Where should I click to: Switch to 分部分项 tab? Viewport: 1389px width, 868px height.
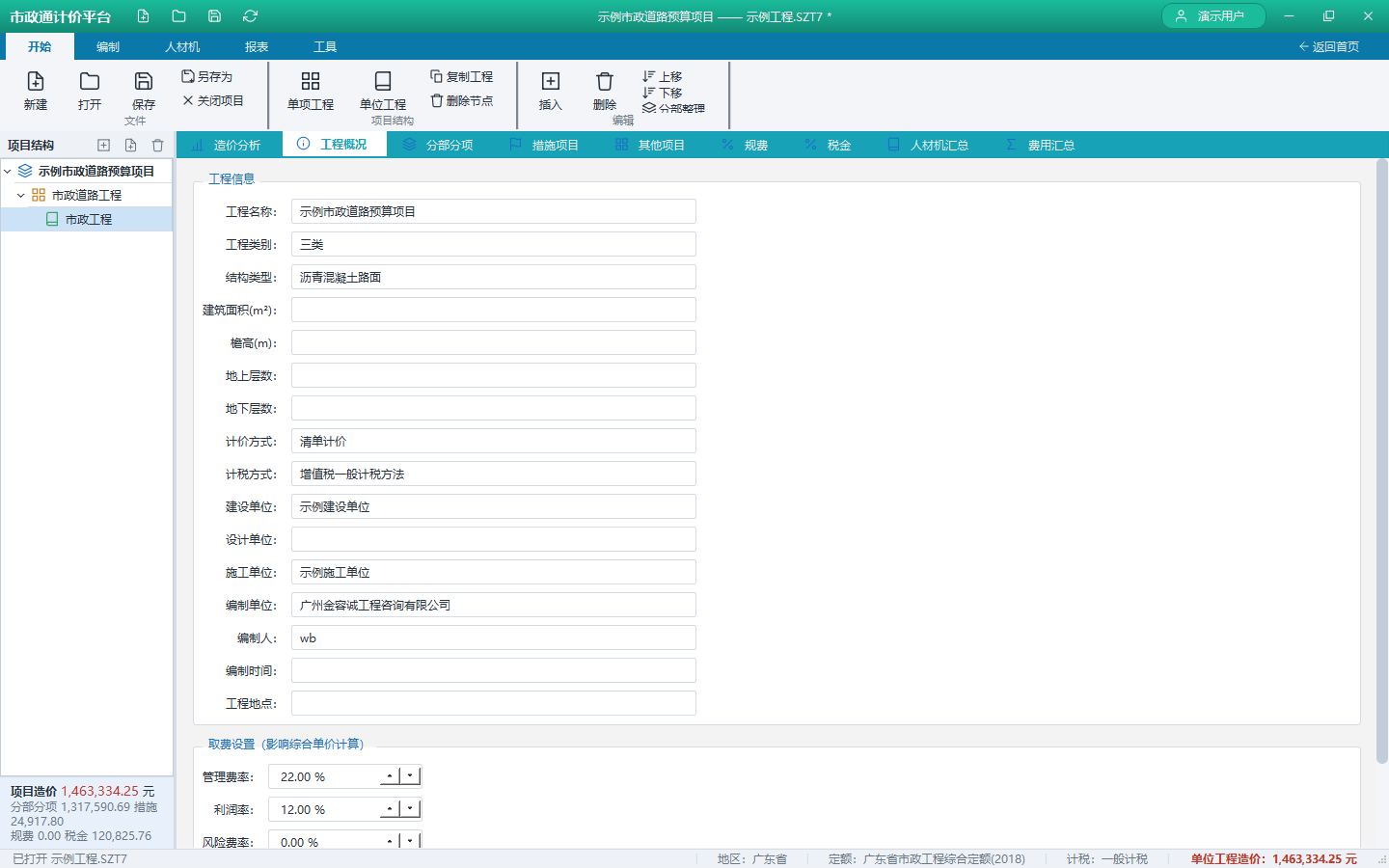pyautogui.click(x=438, y=145)
